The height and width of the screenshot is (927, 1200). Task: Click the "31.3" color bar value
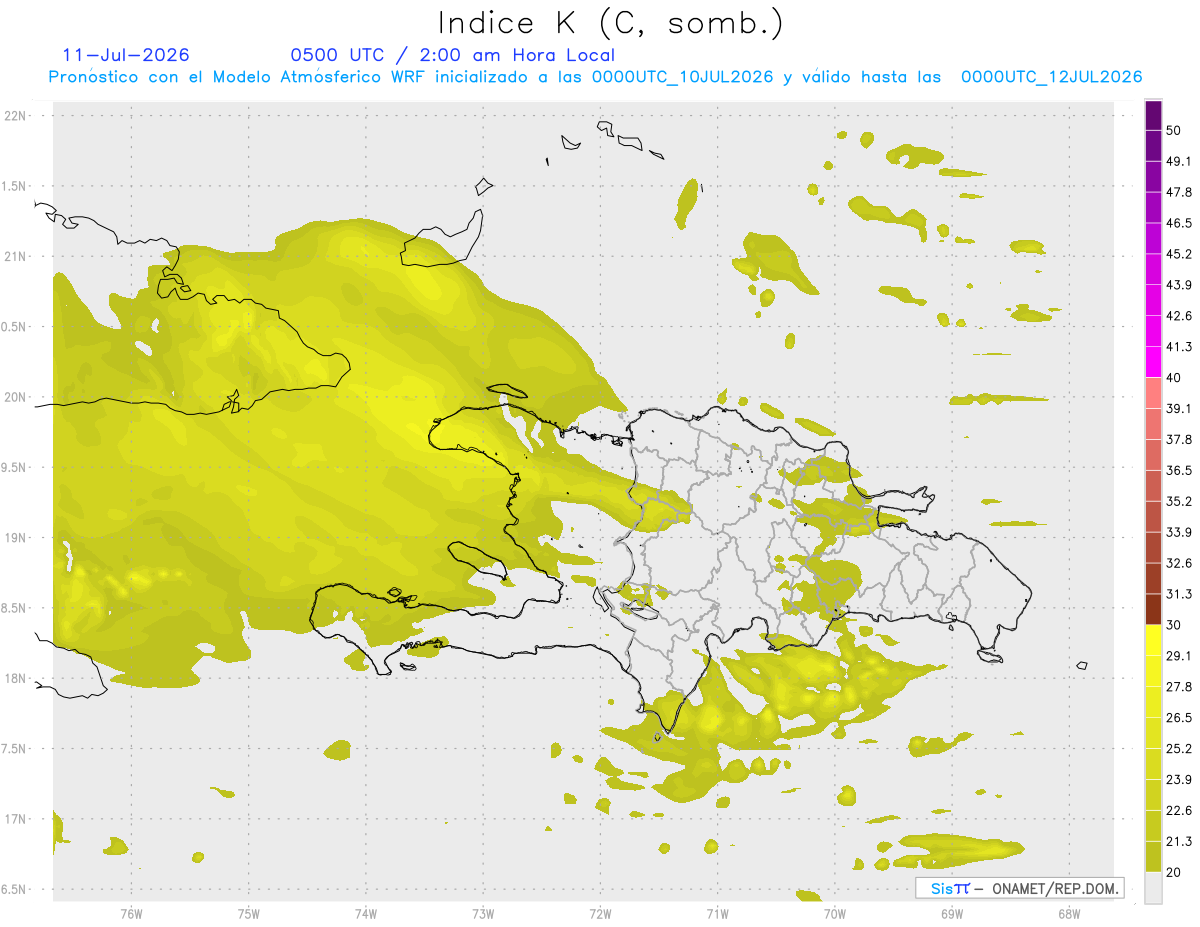tap(1179, 594)
